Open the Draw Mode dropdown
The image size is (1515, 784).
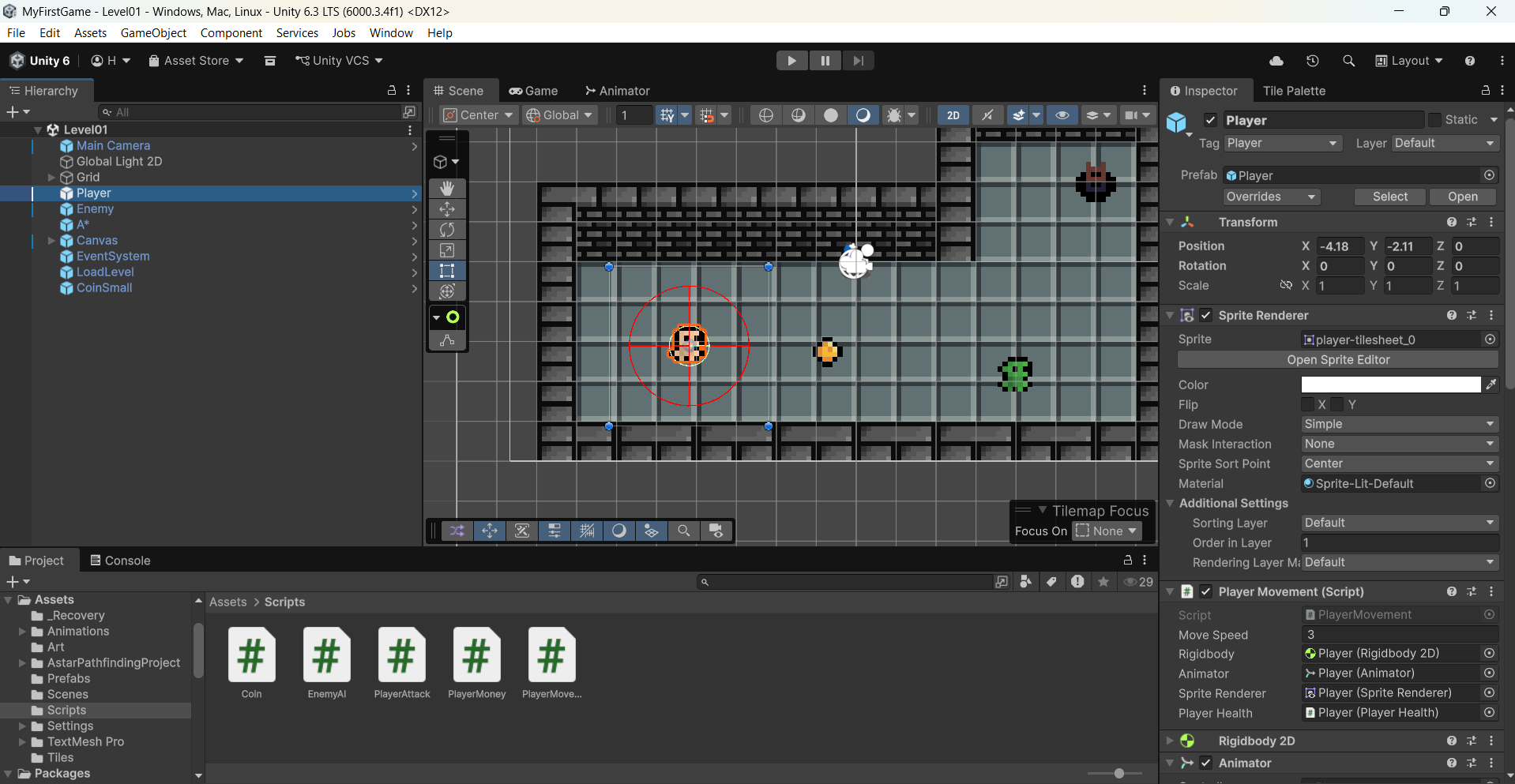(x=1400, y=424)
